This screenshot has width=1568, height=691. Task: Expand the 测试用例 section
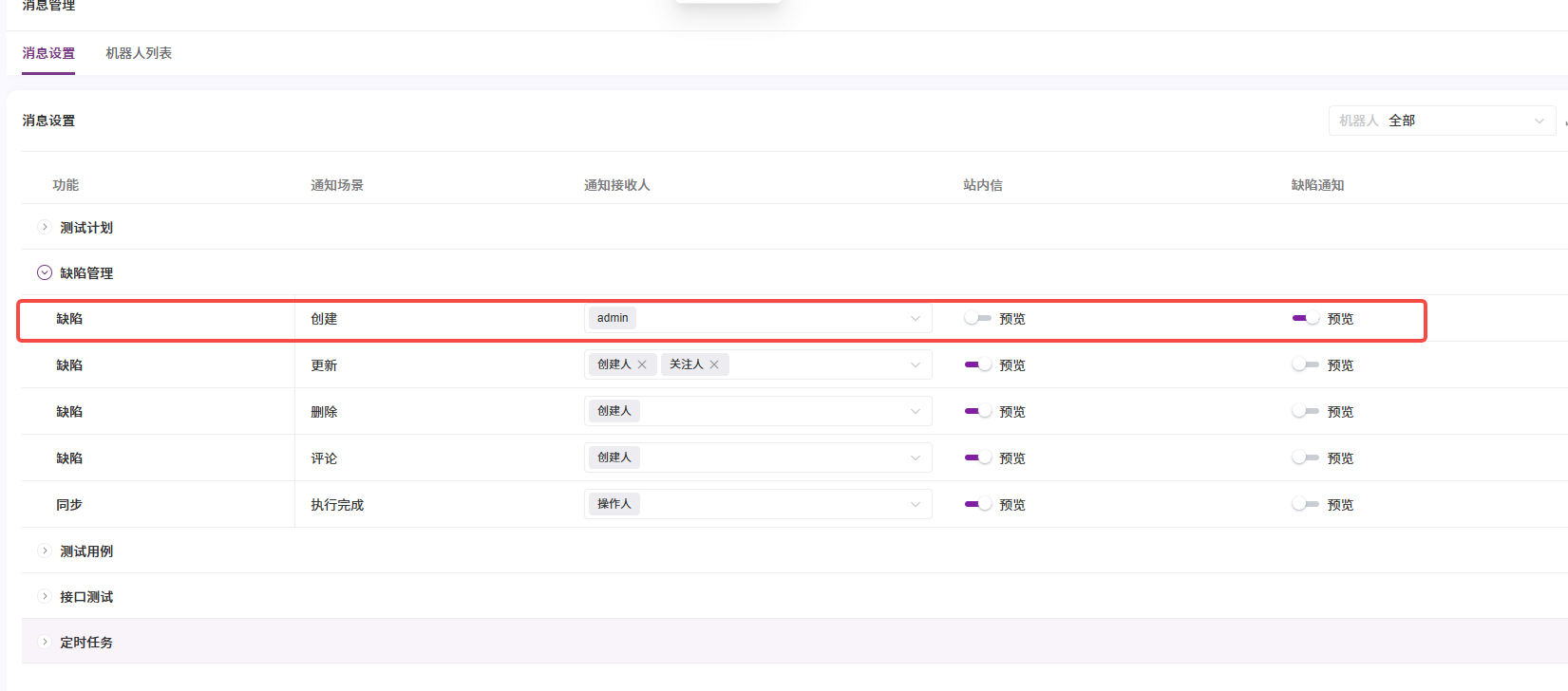(x=45, y=551)
